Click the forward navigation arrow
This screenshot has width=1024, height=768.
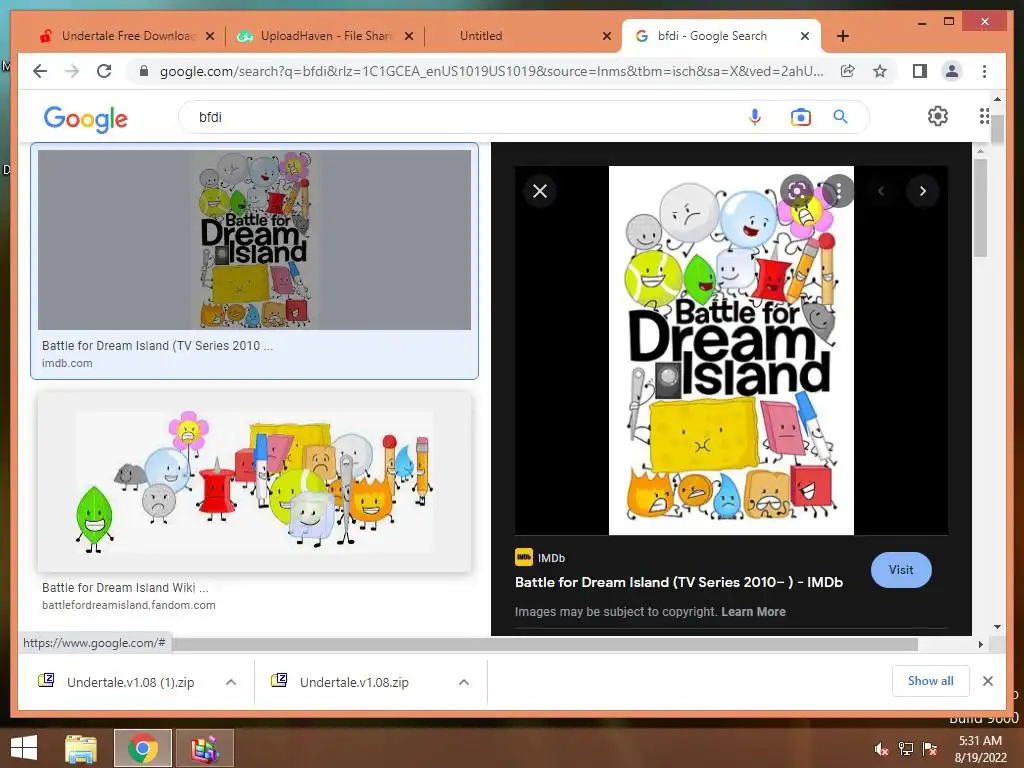tap(72, 71)
